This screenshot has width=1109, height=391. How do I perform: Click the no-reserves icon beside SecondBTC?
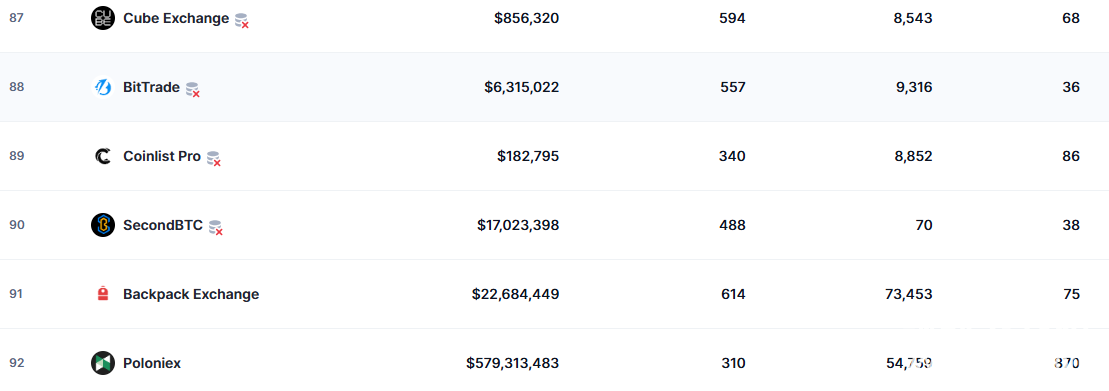216,227
